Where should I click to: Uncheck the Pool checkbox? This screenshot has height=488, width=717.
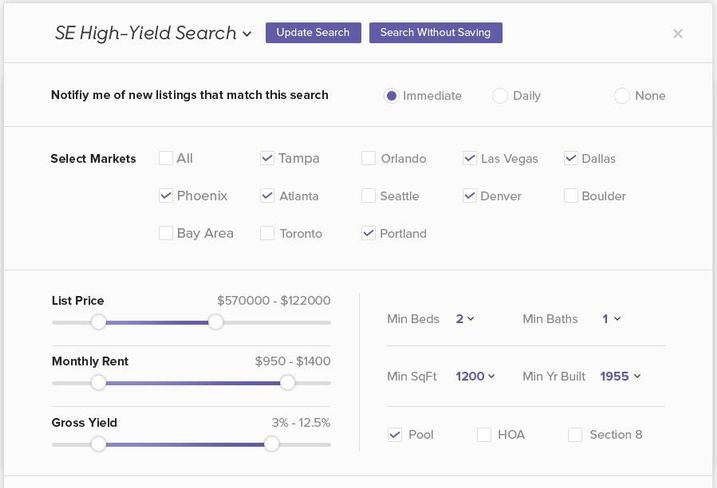click(x=395, y=434)
